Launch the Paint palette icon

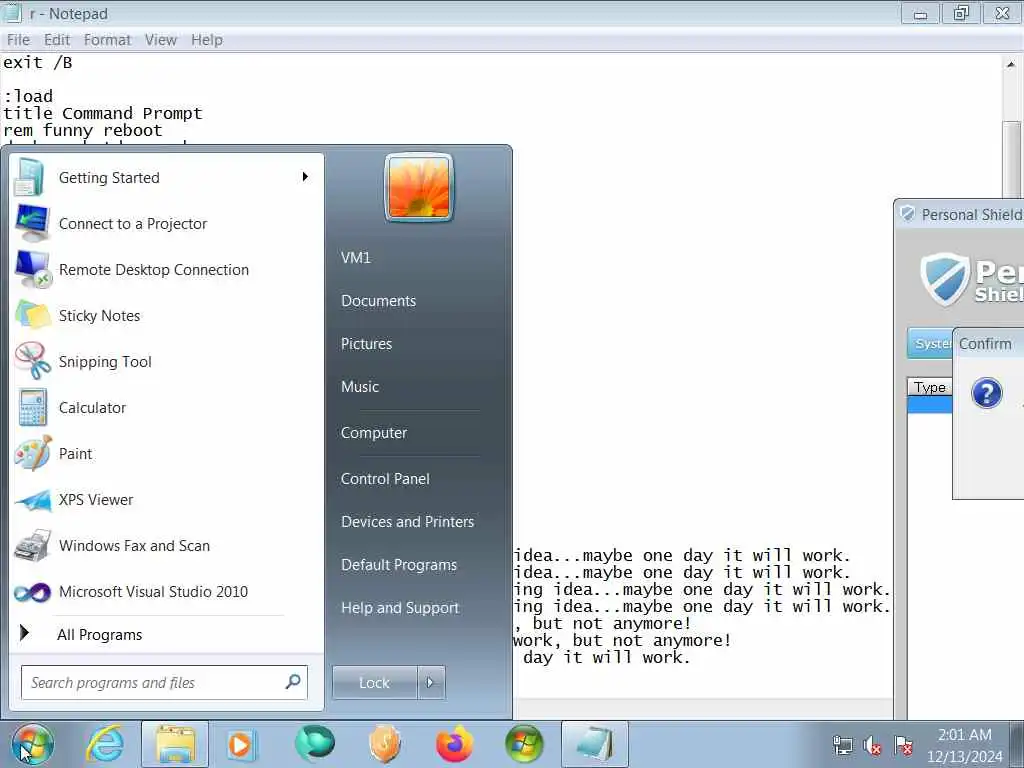pyautogui.click(x=32, y=453)
